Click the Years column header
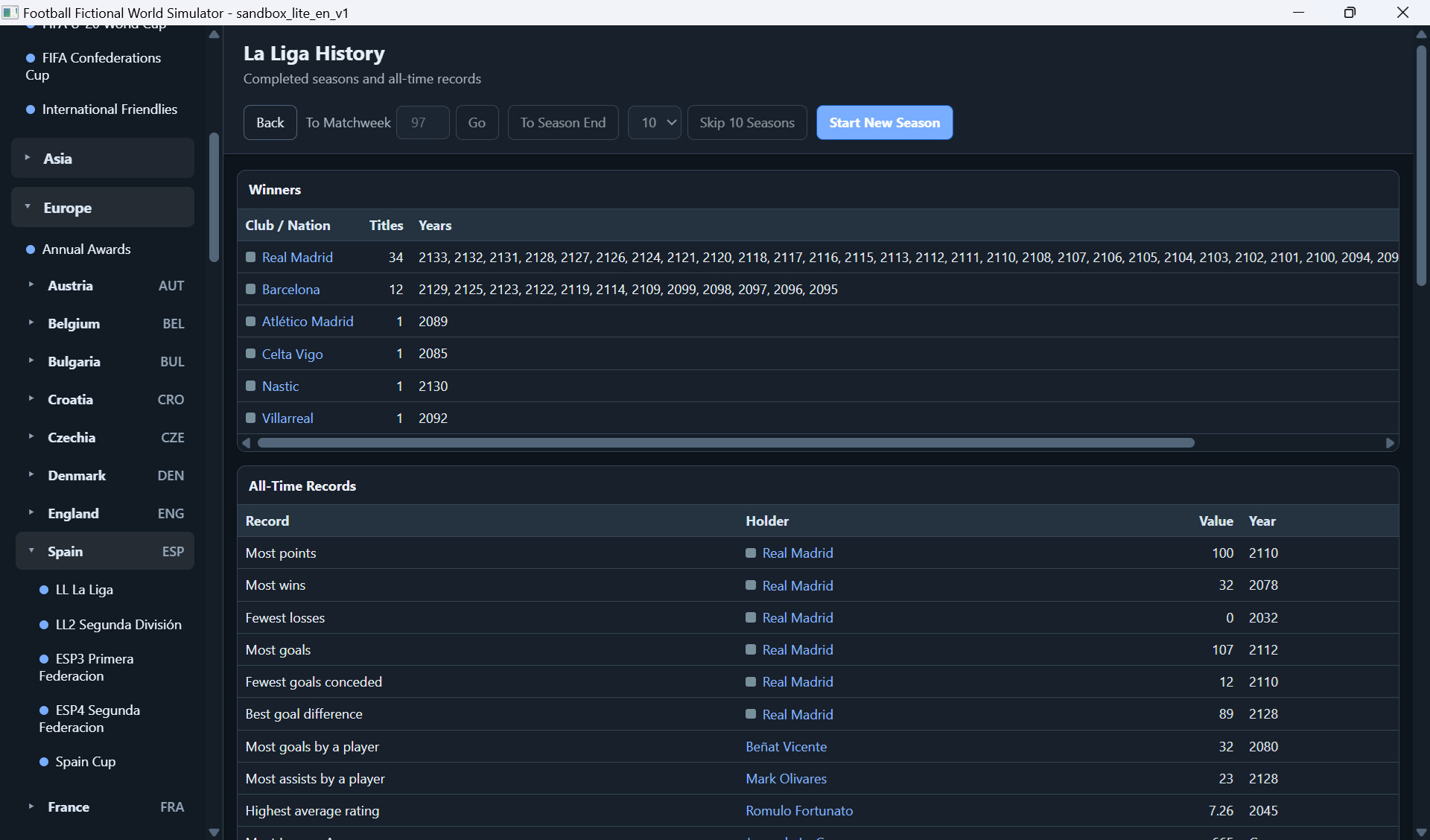Image resolution: width=1430 pixels, height=840 pixels. pos(435,225)
